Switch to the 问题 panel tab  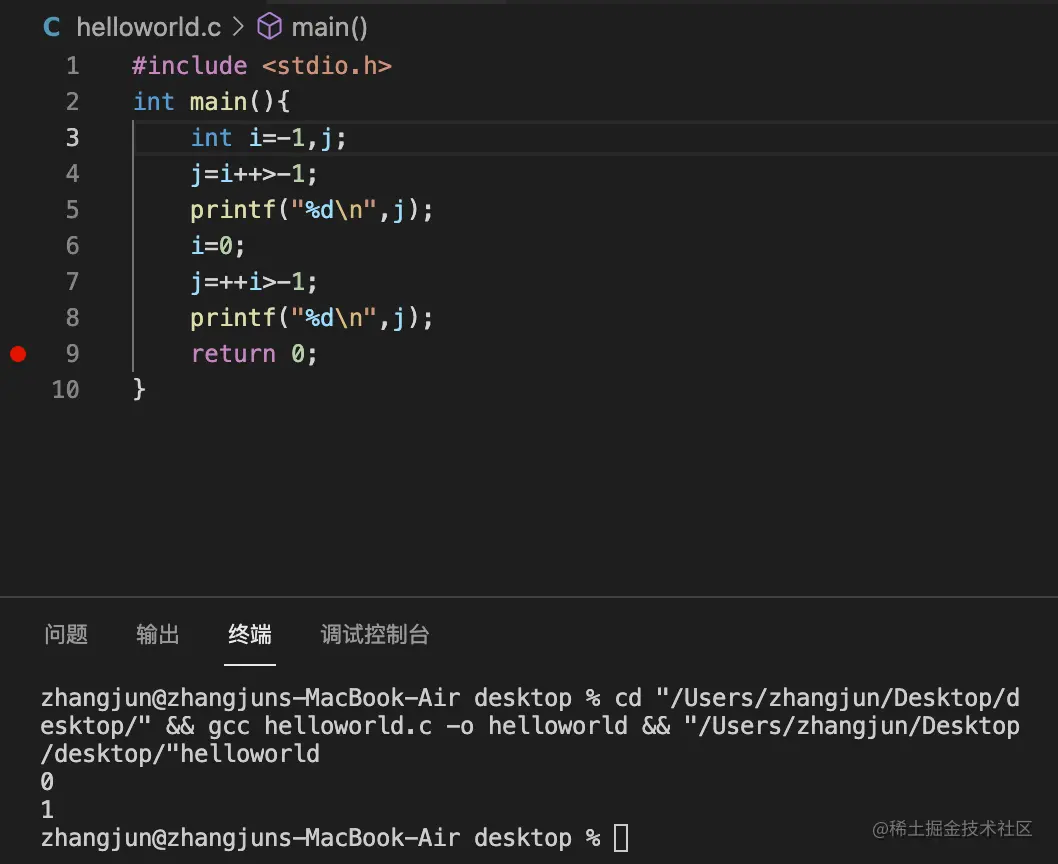click(66, 634)
